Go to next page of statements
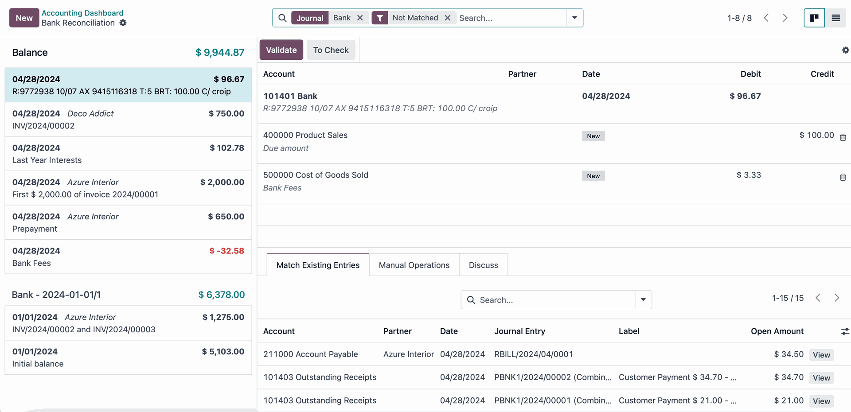The image size is (851, 412). point(785,18)
